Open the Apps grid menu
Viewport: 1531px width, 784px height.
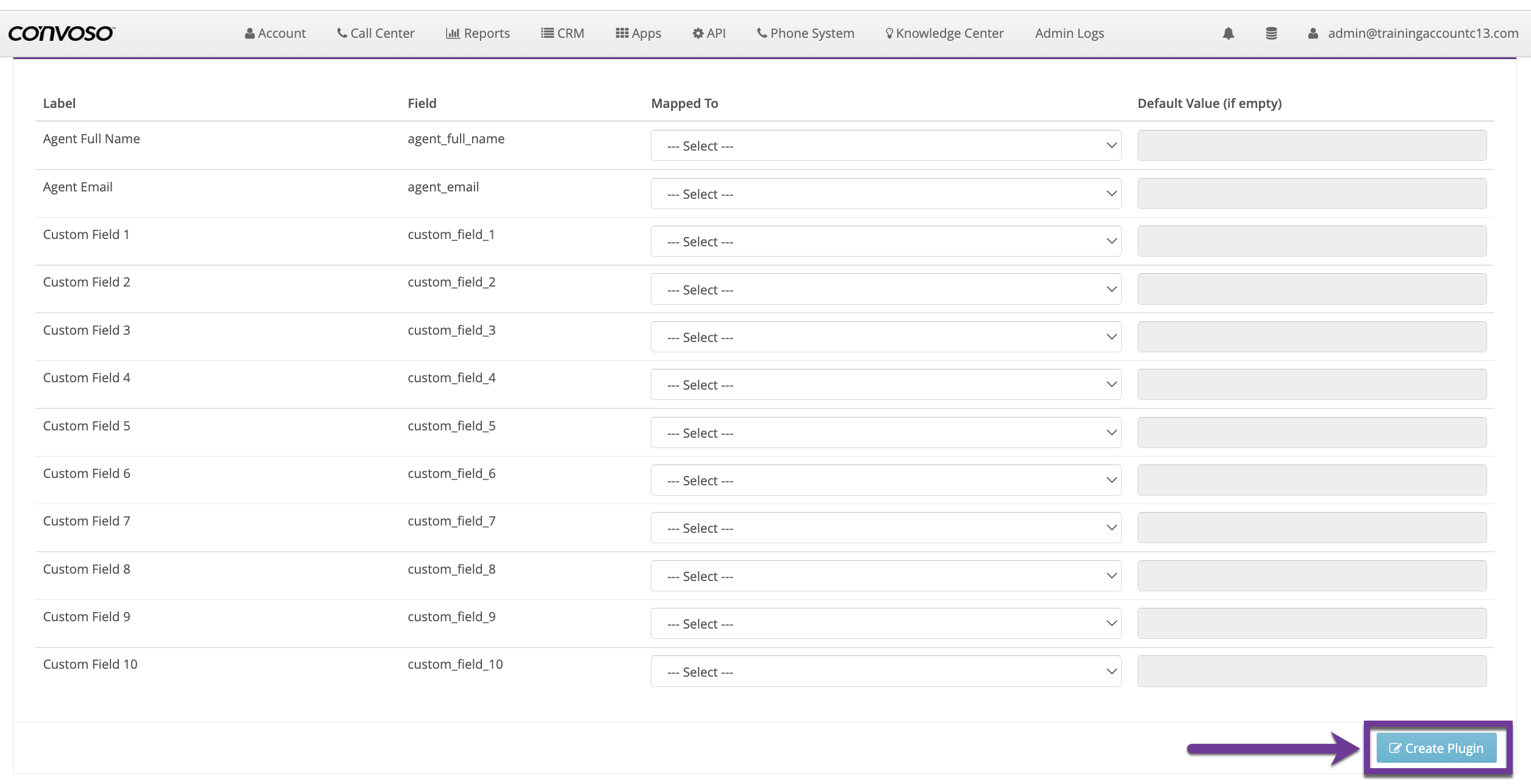click(x=638, y=34)
